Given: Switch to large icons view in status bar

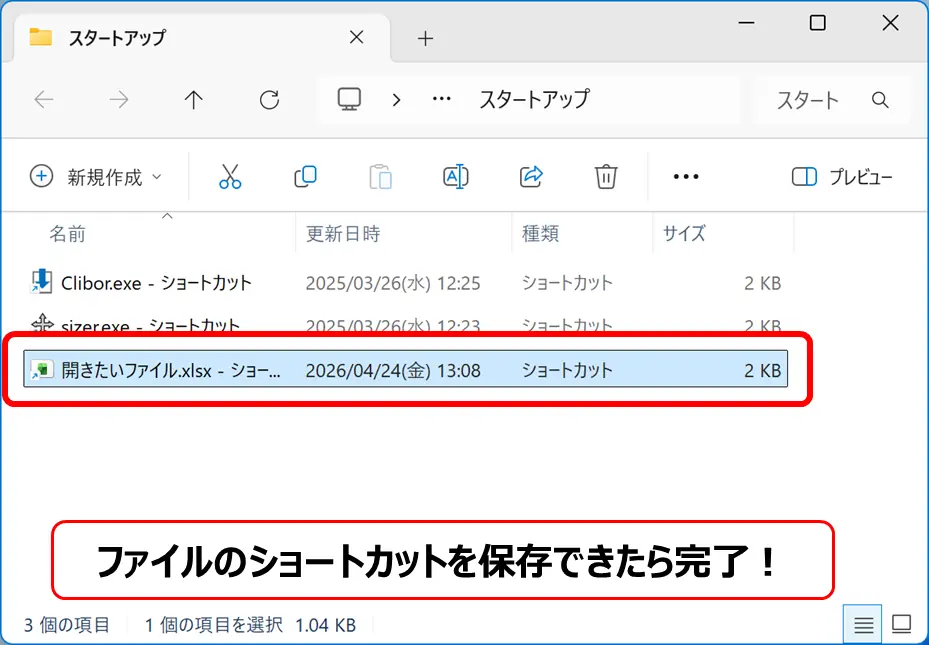Looking at the screenshot, I should 901,625.
